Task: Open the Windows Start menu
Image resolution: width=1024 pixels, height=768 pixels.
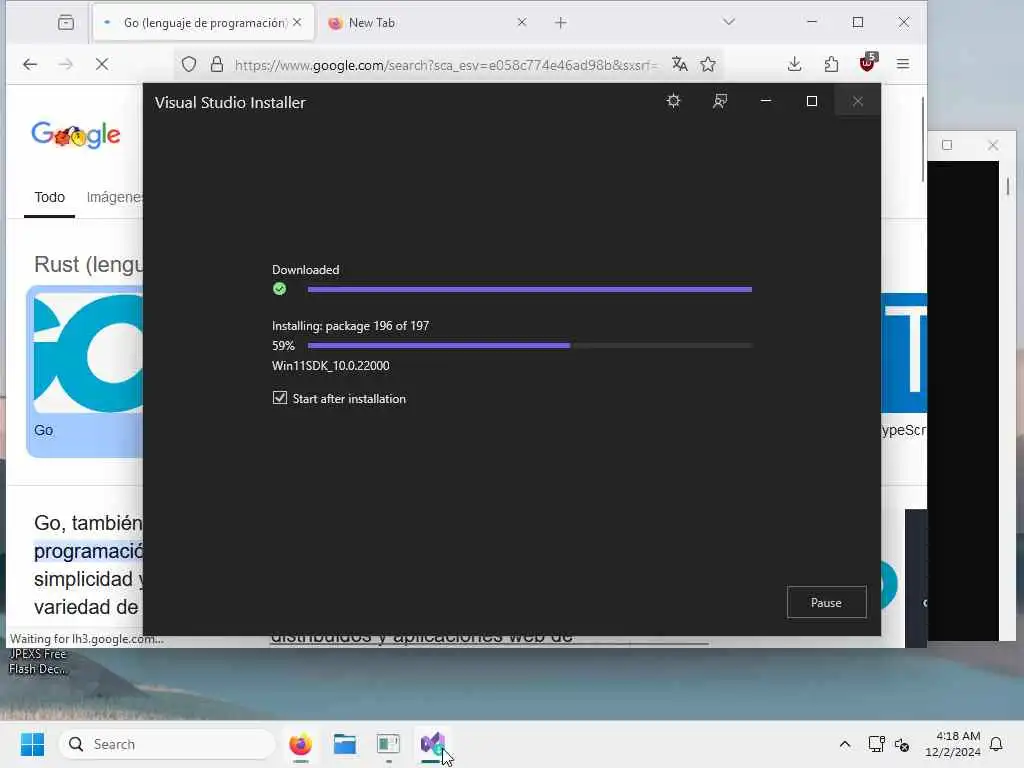Action: [32, 744]
